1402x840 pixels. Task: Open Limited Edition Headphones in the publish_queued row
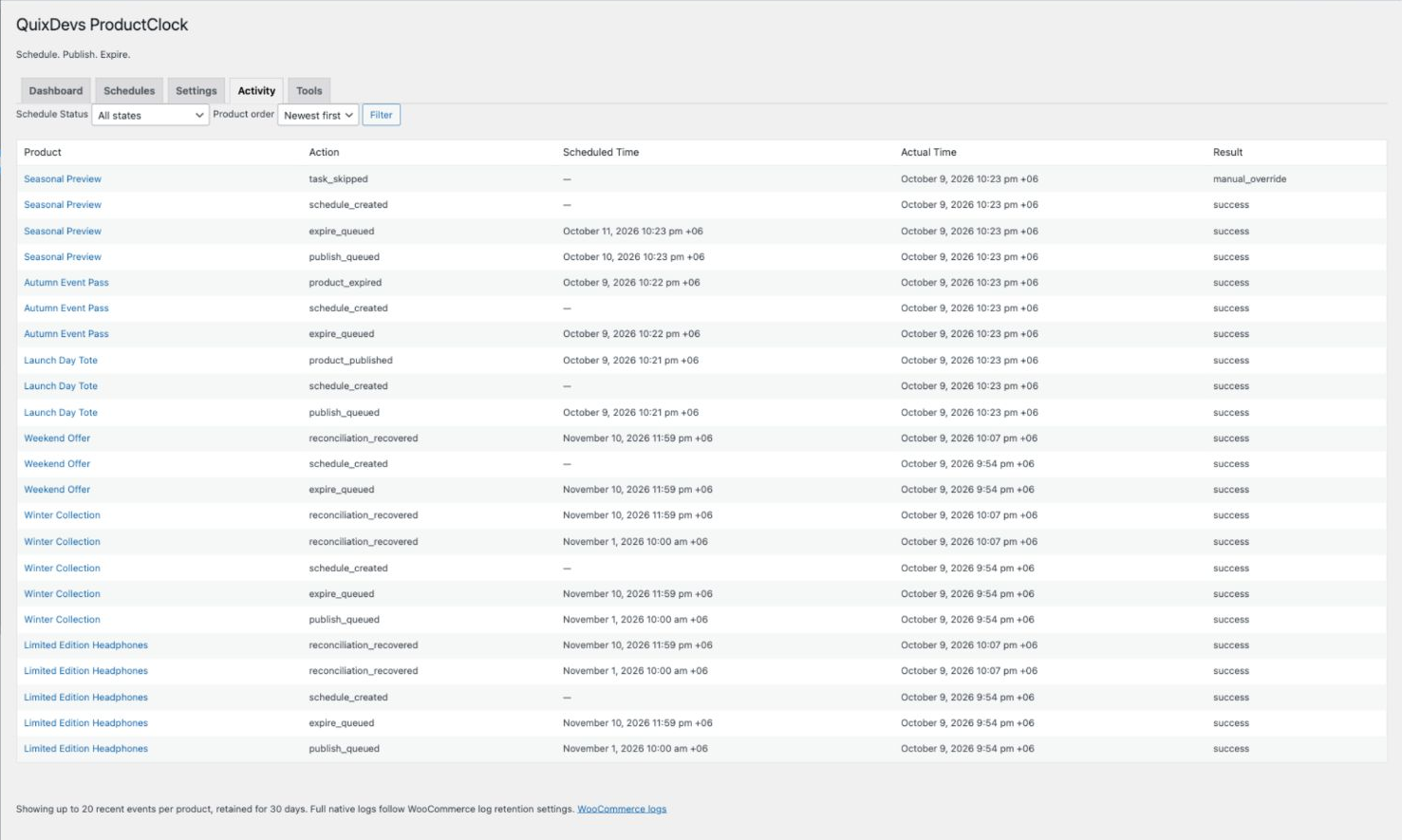(86, 748)
